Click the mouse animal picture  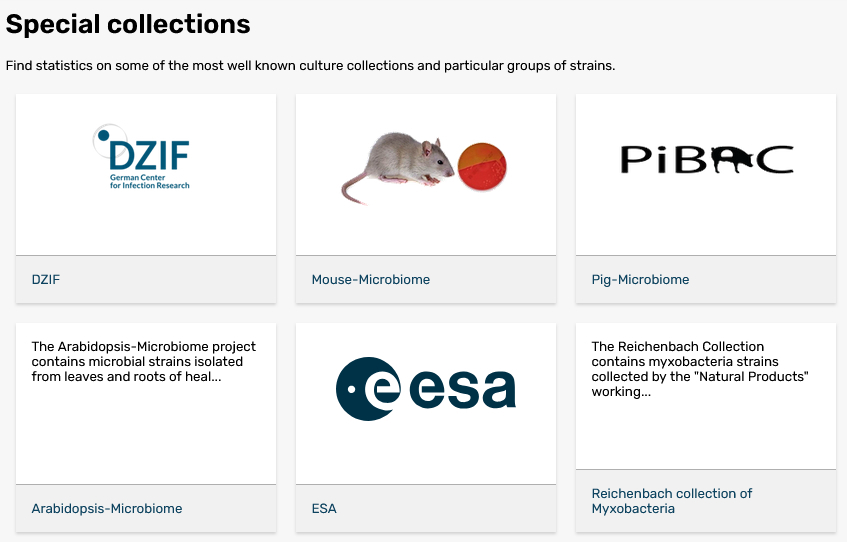(x=397, y=168)
